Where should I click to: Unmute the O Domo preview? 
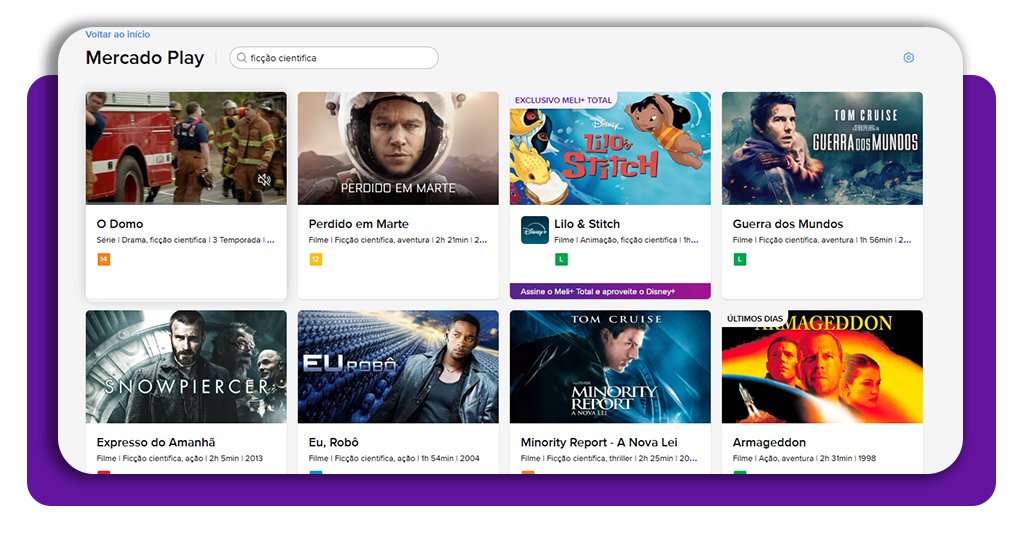[x=264, y=180]
